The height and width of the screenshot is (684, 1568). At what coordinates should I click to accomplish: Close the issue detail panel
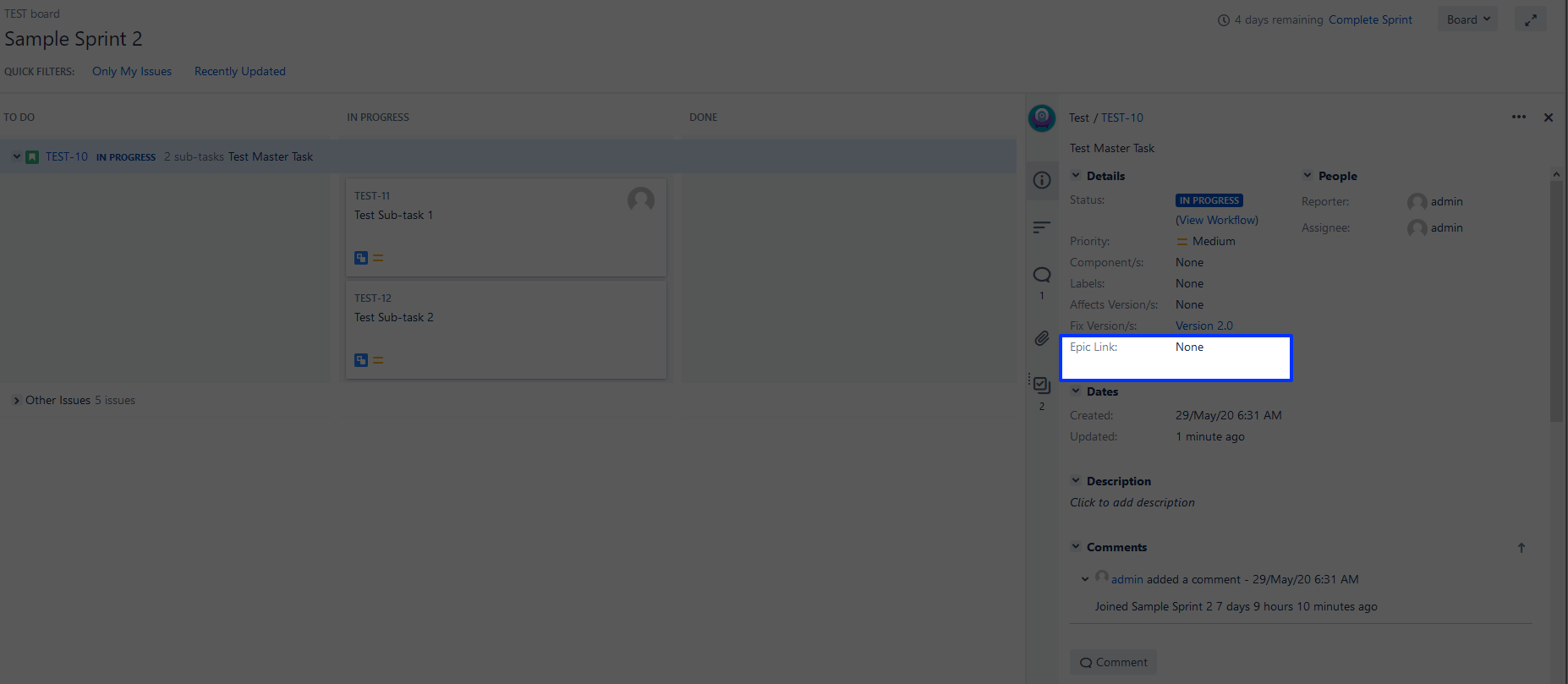click(1549, 118)
